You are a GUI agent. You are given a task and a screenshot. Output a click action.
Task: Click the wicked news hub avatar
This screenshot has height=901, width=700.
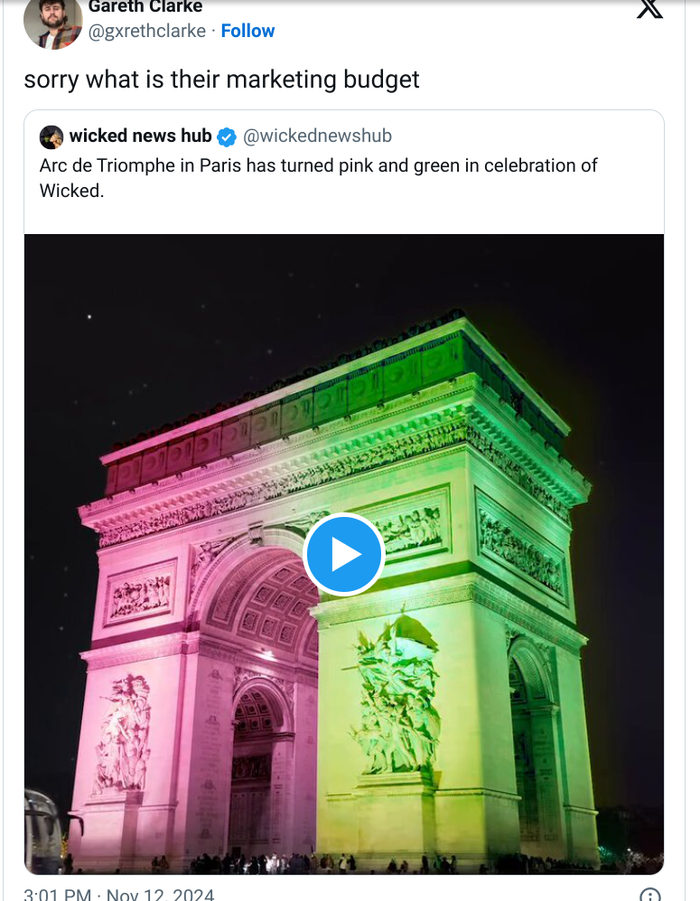52,137
